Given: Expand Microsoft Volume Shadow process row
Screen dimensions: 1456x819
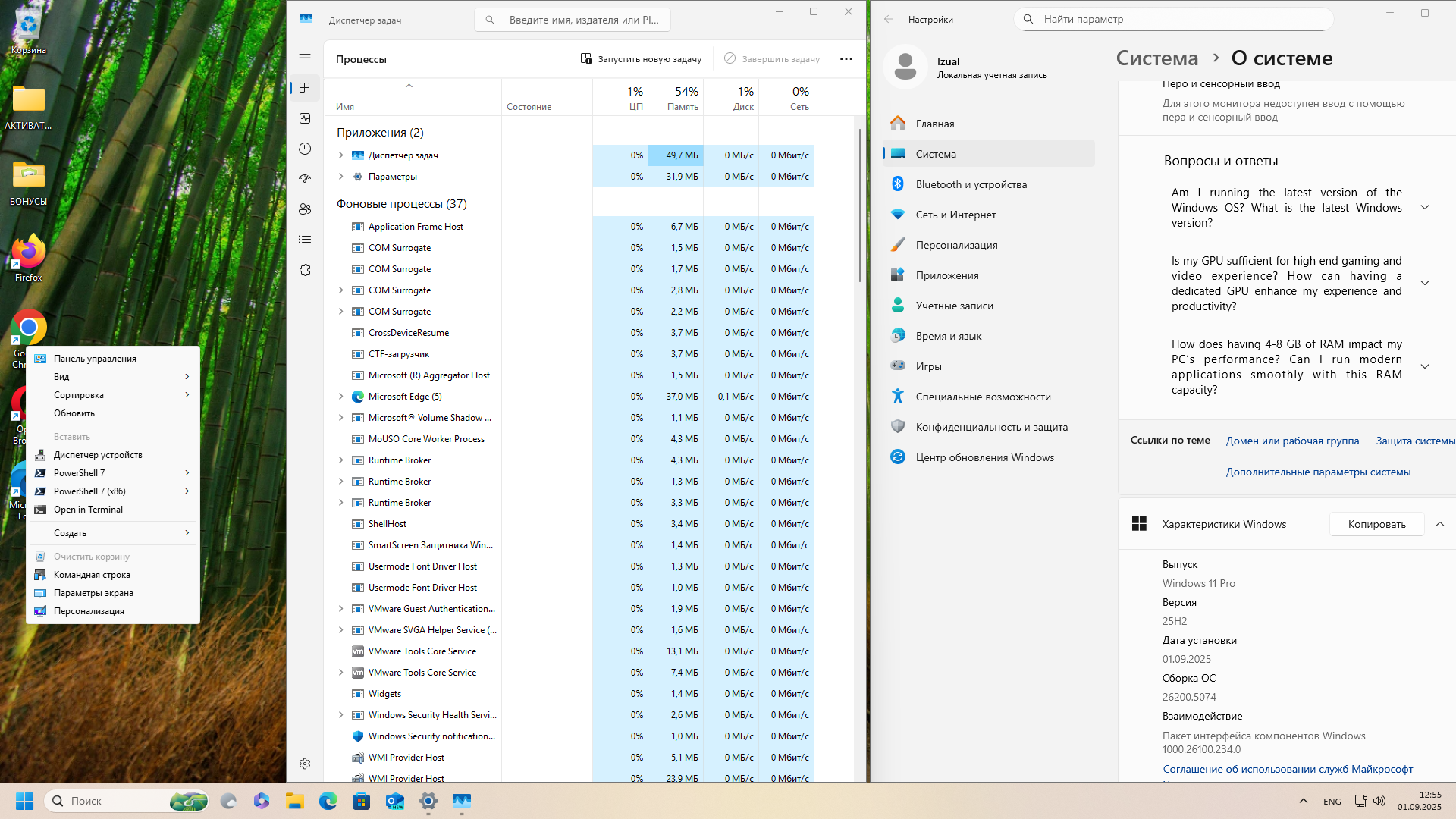Looking at the screenshot, I should [340, 418].
